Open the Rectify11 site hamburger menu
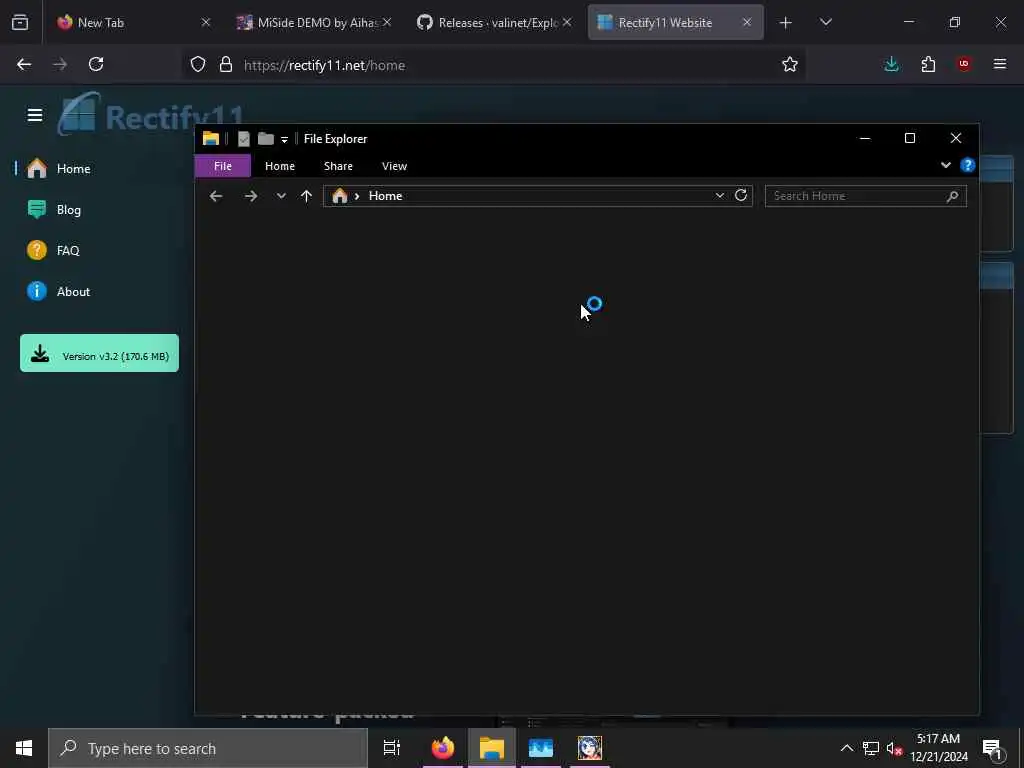Viewport: 1024px width, 768px height. [x=35, y=116]
